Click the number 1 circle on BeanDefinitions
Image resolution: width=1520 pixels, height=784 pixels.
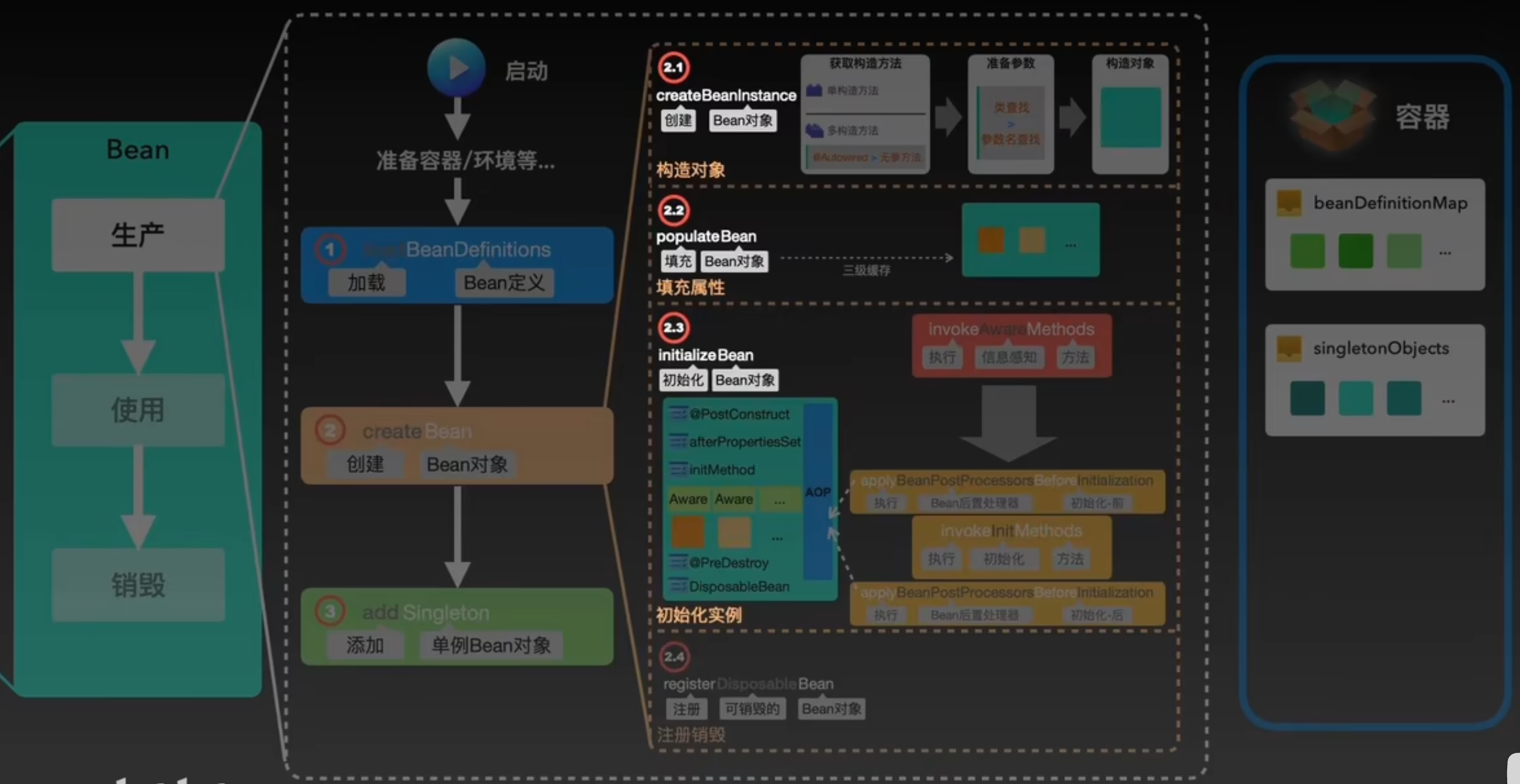pyautogui.click(x=331, y=249)
